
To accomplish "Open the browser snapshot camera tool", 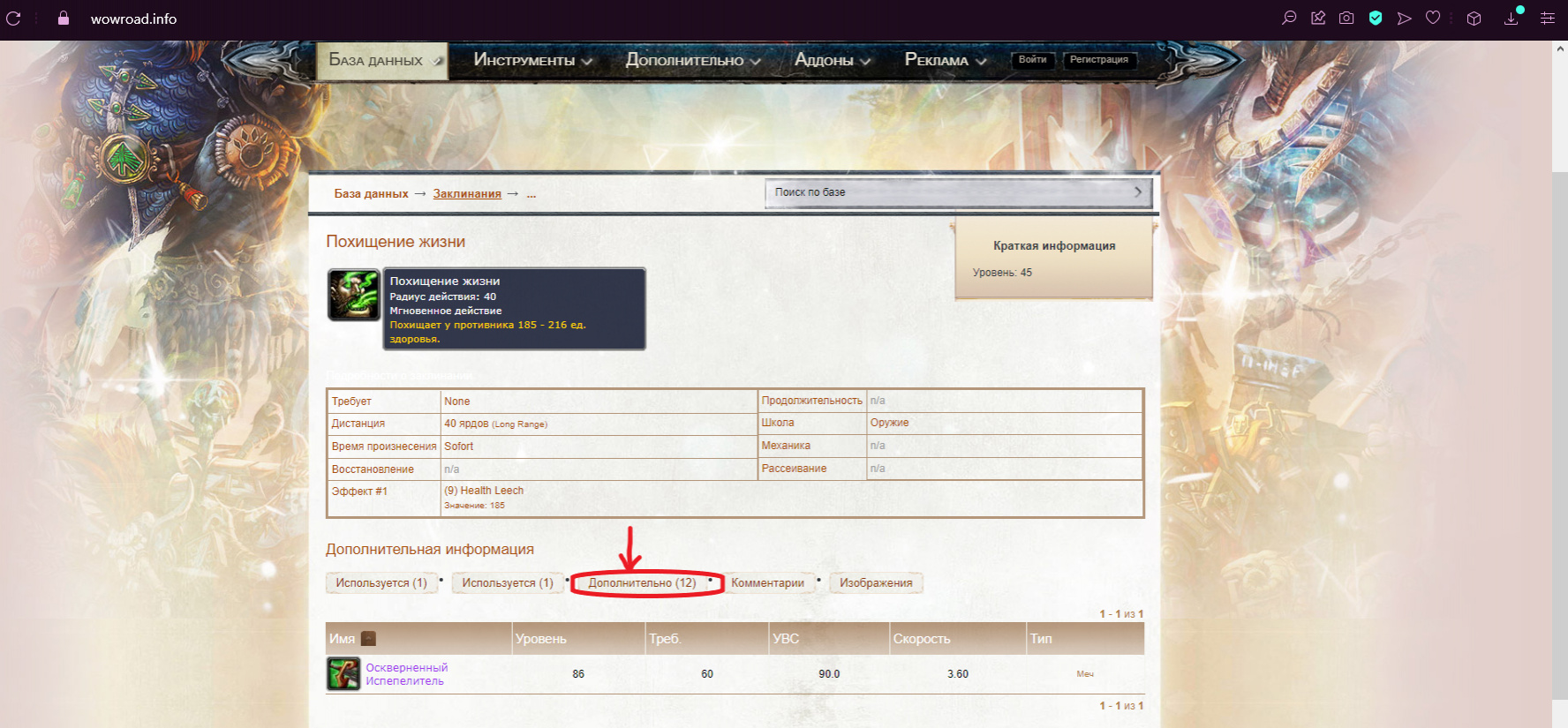I will 1346,18.
